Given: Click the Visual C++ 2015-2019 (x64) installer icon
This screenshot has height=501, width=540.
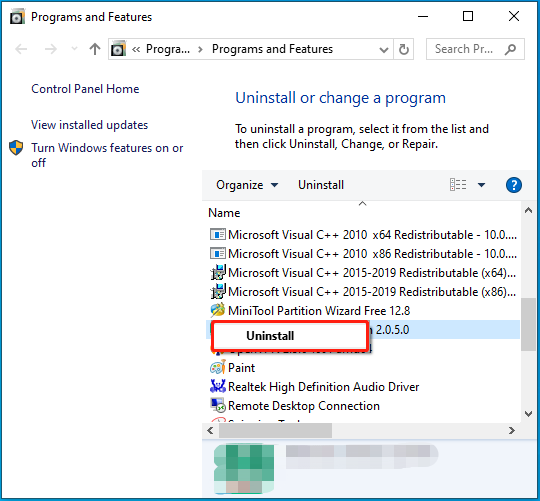Looking at the screenshot, I should coord(218,272).
